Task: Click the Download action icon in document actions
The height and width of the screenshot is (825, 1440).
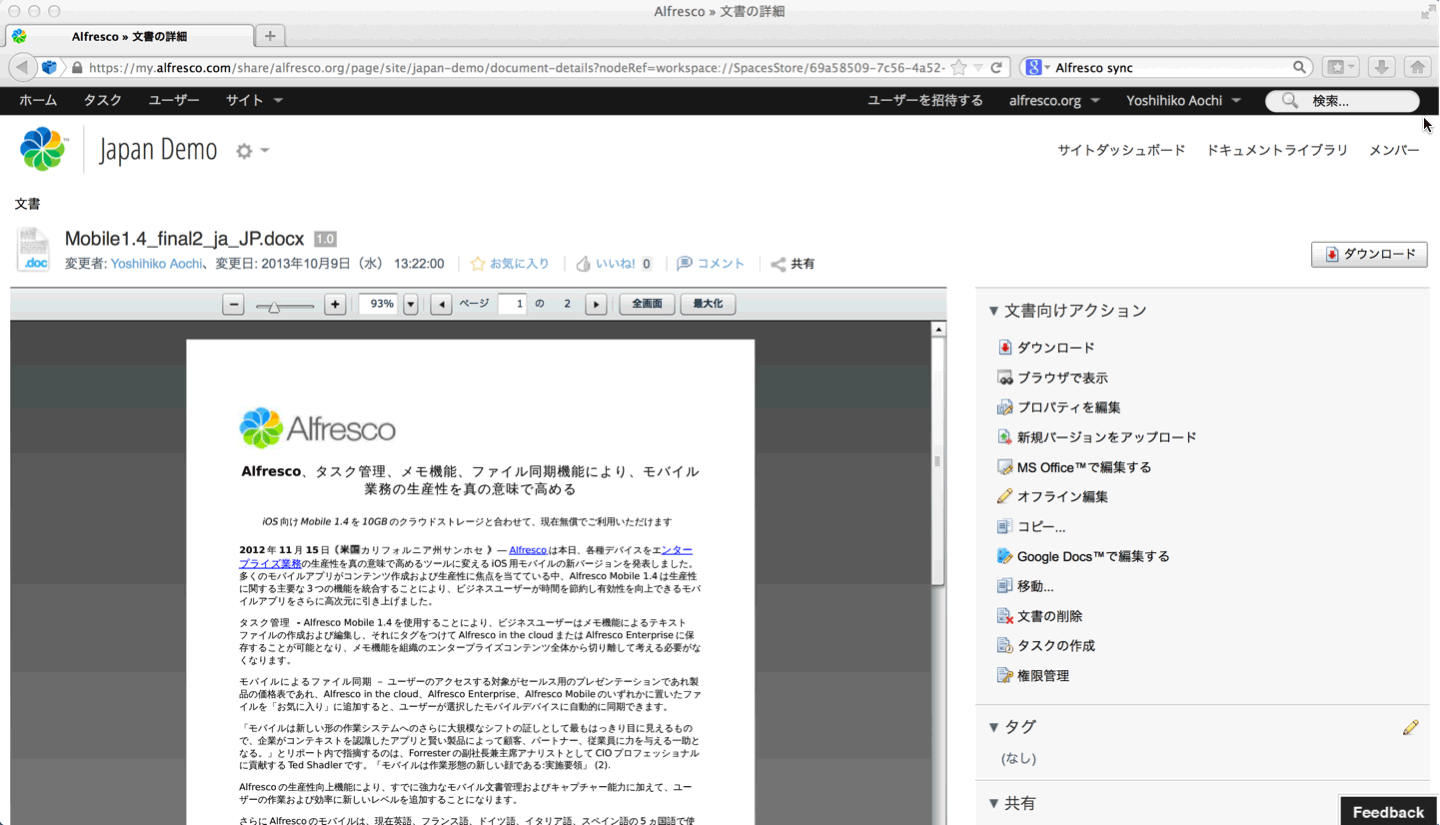Action: (1005, 347)
